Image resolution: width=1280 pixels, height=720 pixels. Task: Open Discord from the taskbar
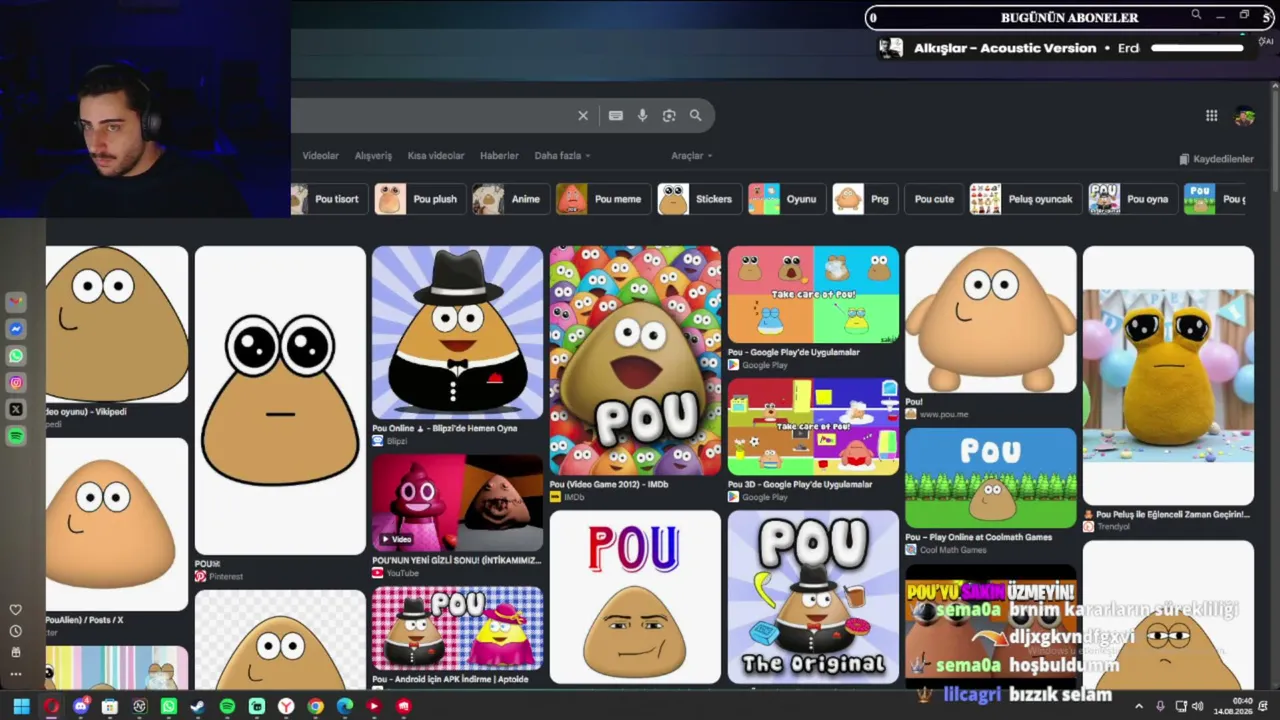81,707
